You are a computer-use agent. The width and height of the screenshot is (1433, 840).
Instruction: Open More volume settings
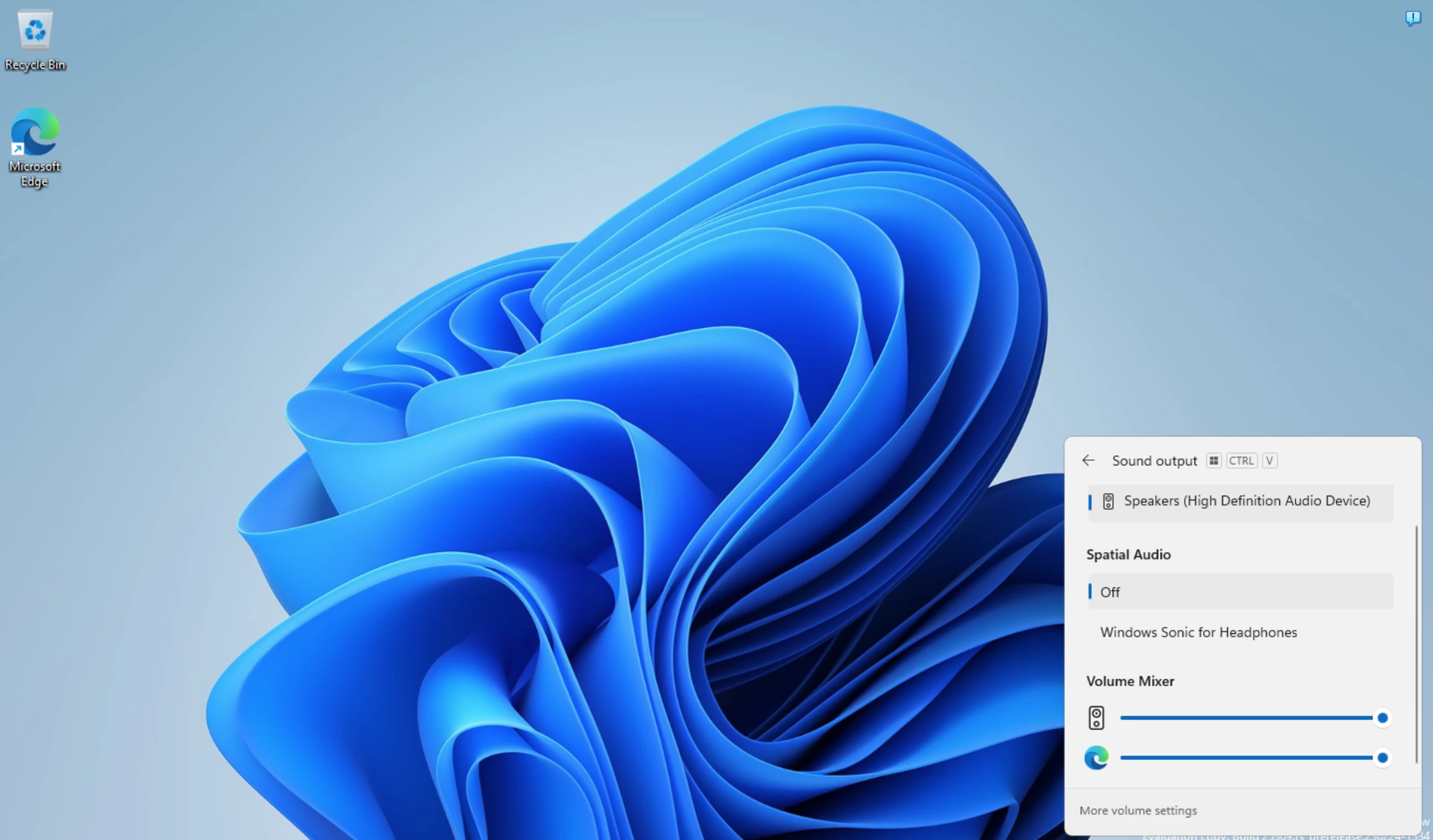coord(1138,811)
